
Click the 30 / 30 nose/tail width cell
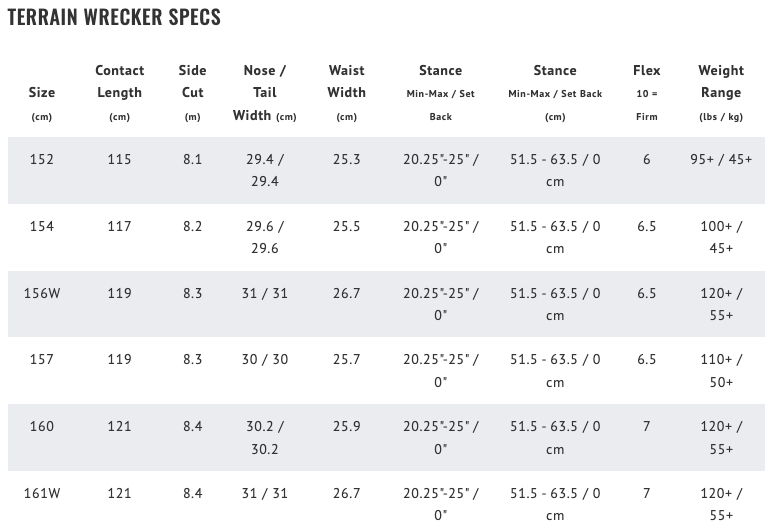[265, 359]
